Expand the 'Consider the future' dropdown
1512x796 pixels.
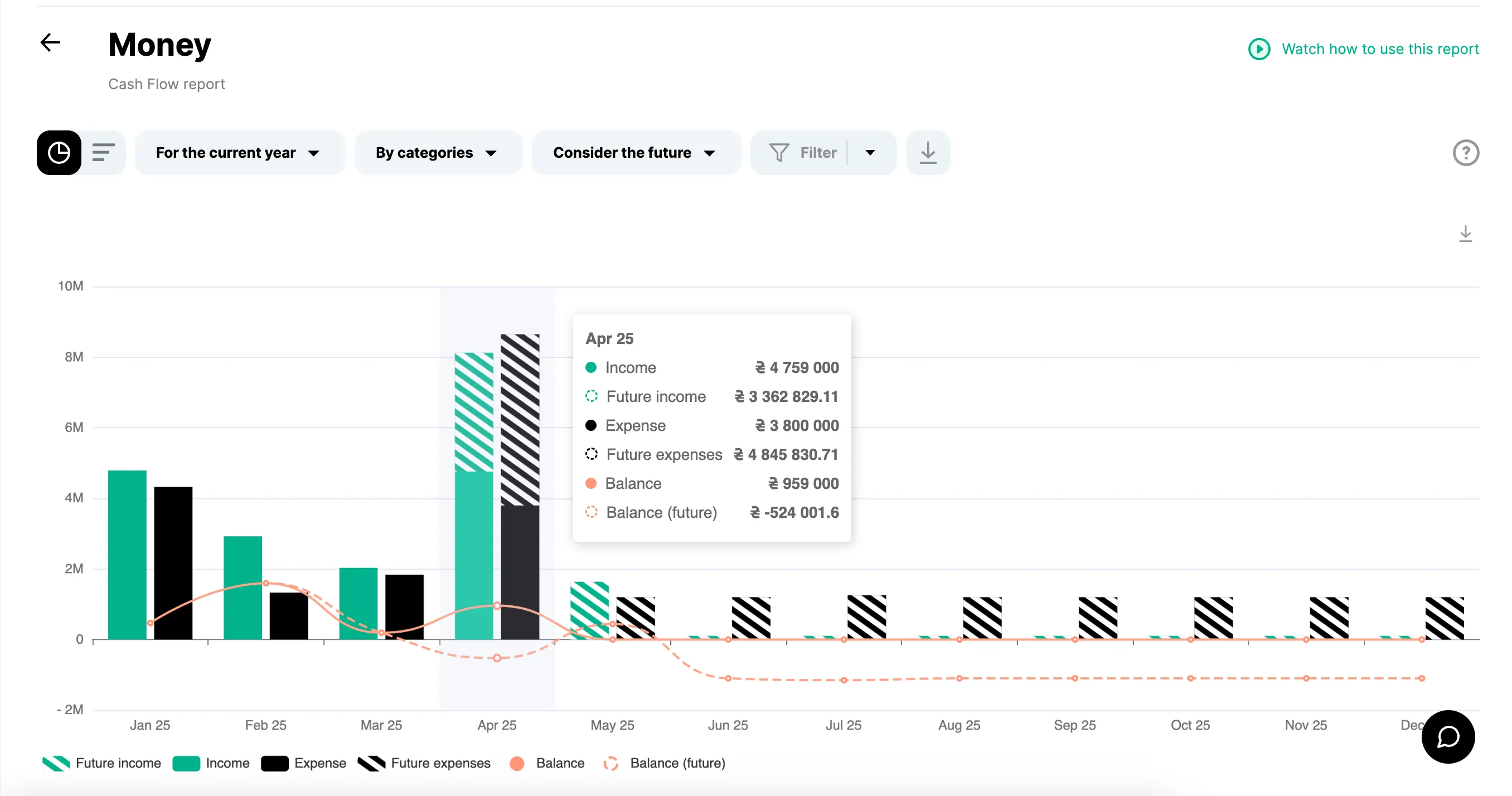(636, 153)
